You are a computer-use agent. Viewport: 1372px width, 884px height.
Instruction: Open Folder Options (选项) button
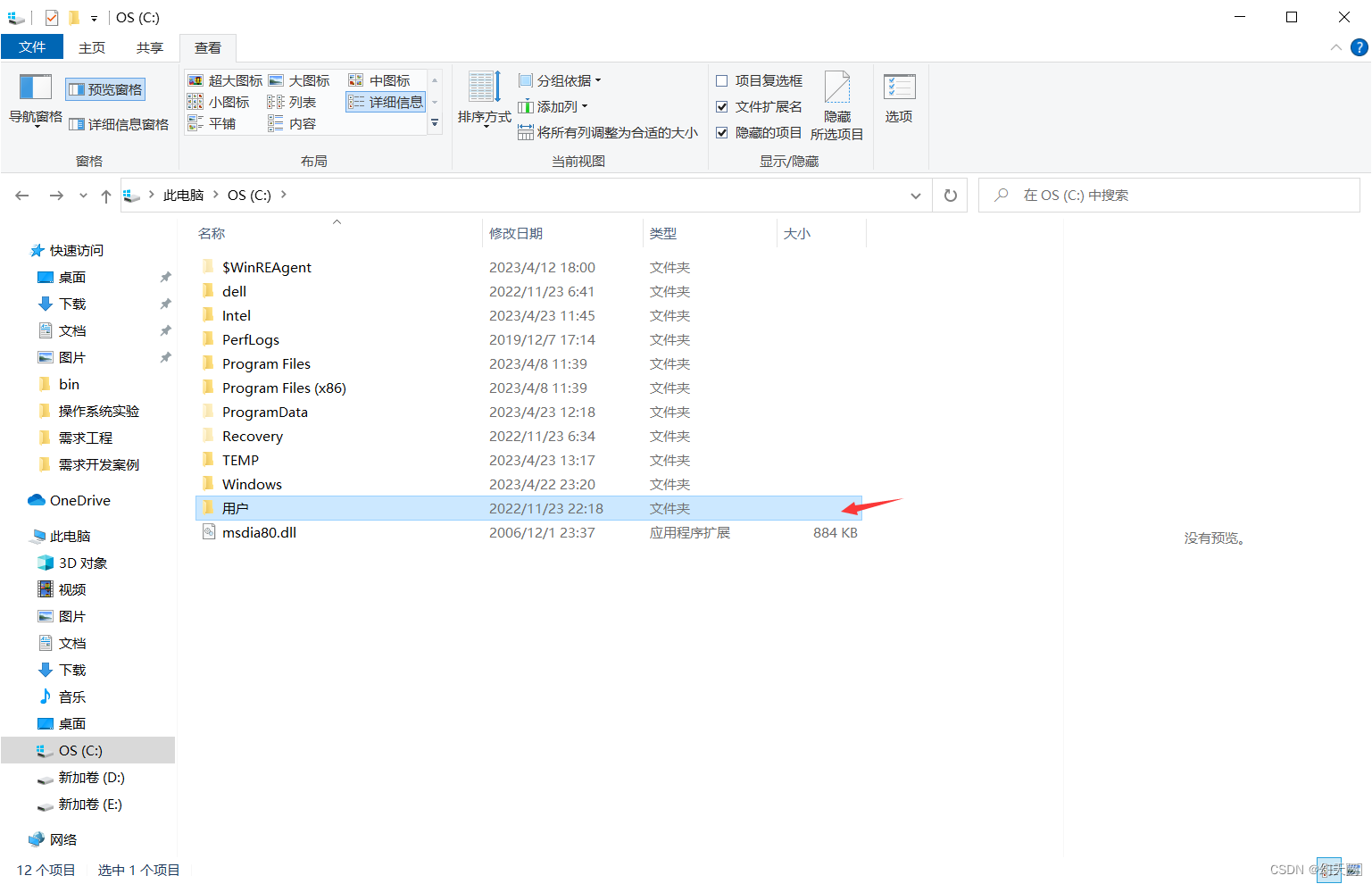(899, 98)
